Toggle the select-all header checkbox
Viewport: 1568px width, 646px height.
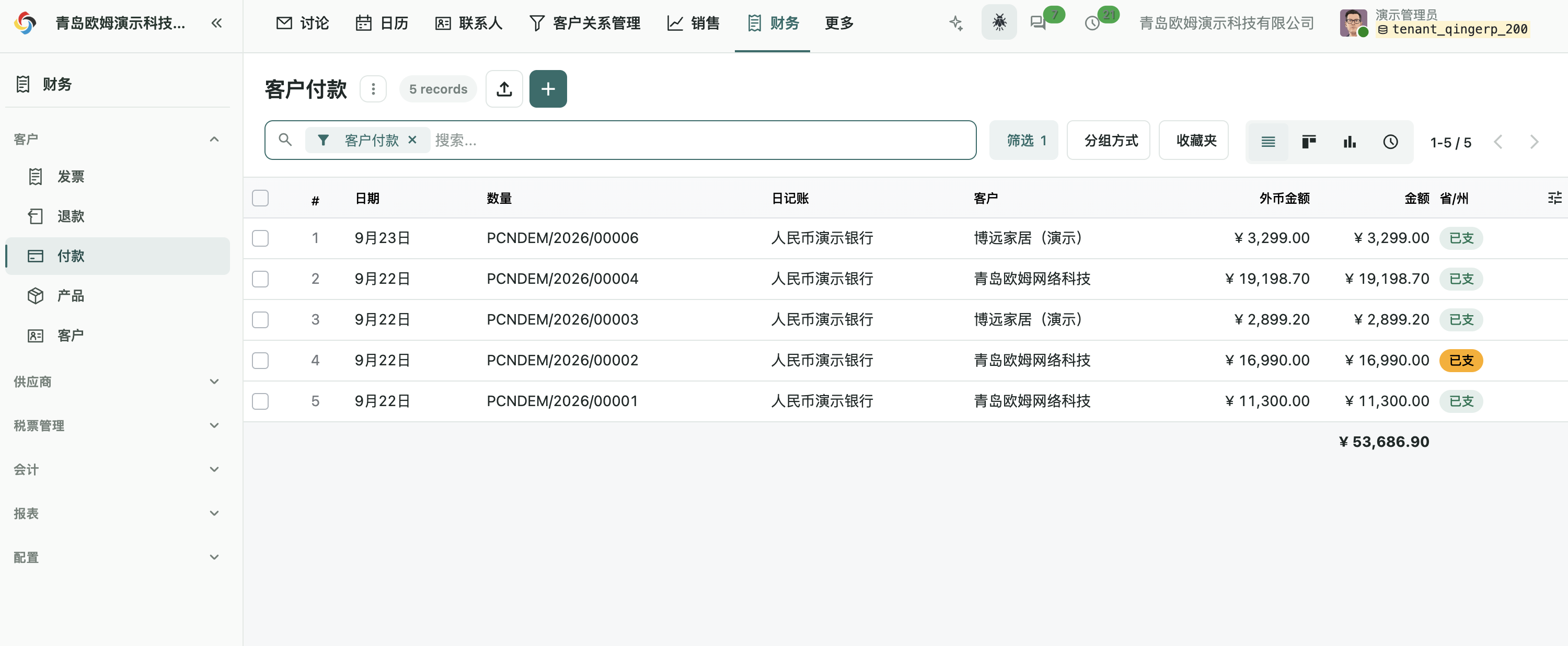(x=260, y=198)
